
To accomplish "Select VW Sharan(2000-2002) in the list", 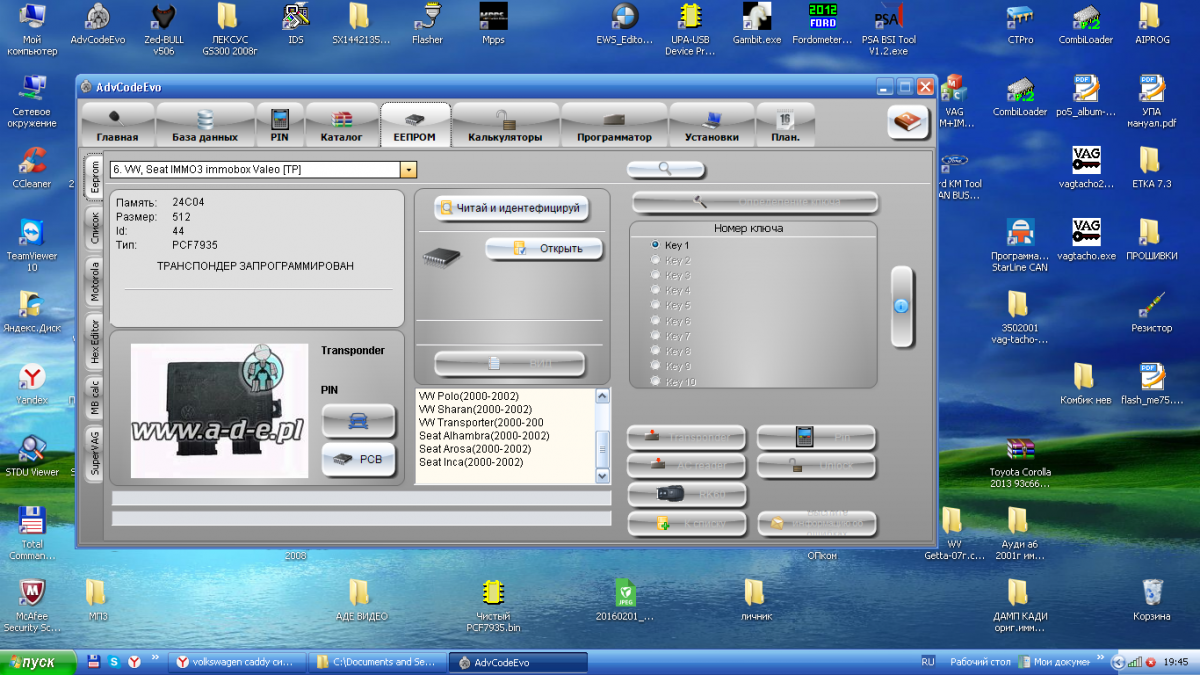I will coord(474,409).
